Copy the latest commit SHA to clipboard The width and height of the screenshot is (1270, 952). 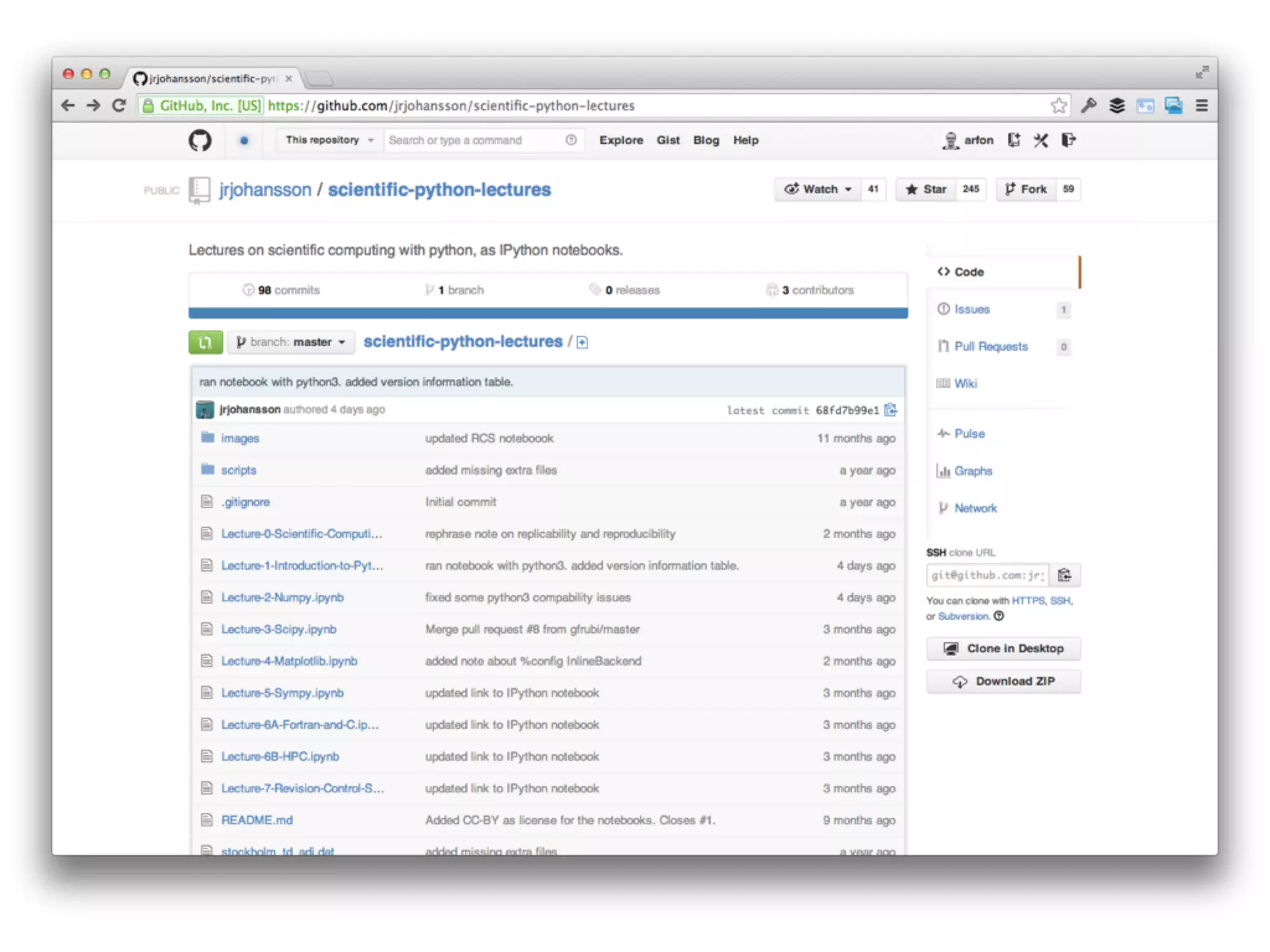tap(890, 410)
